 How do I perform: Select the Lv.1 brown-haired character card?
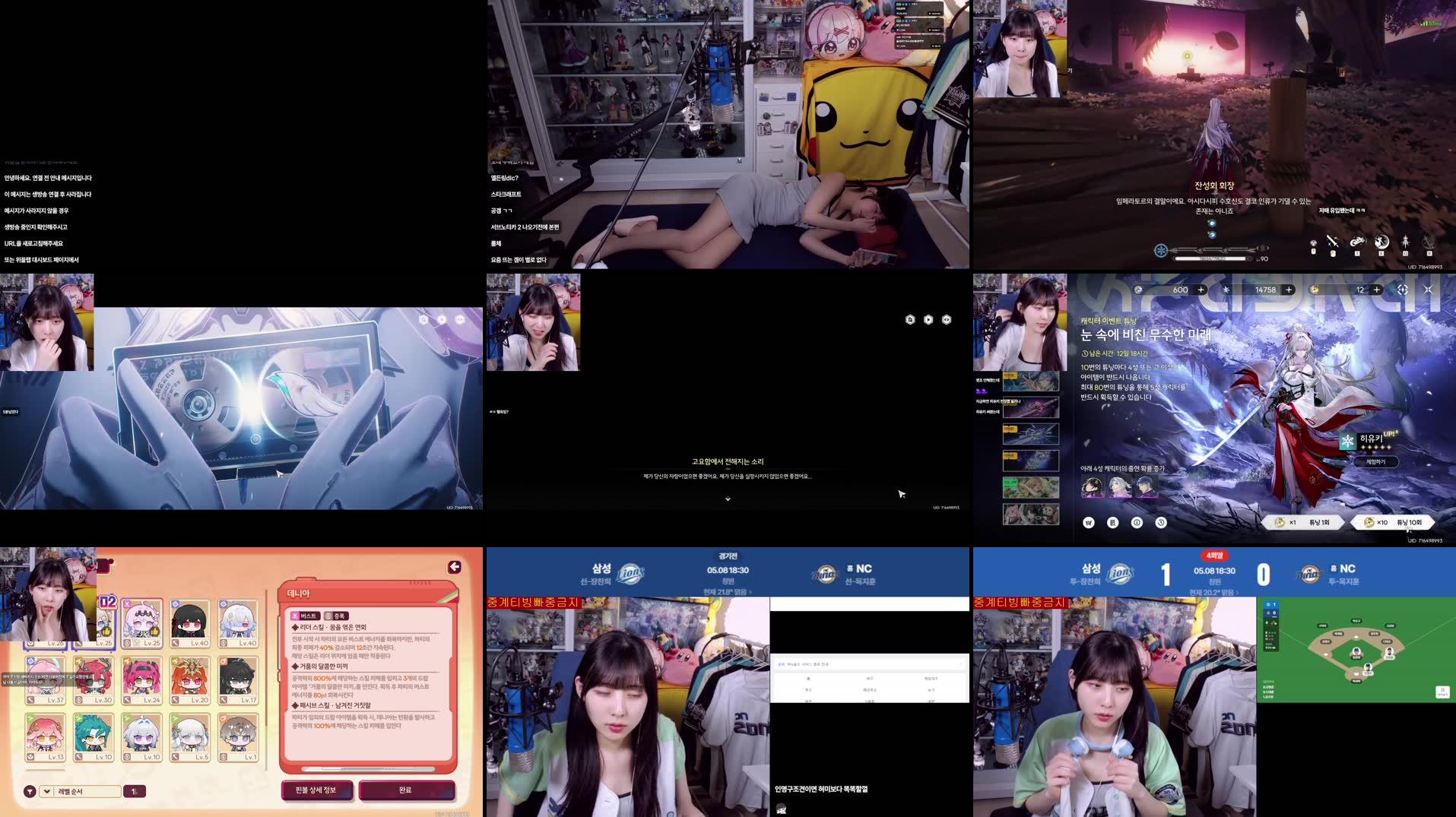(x=239, y=737)
